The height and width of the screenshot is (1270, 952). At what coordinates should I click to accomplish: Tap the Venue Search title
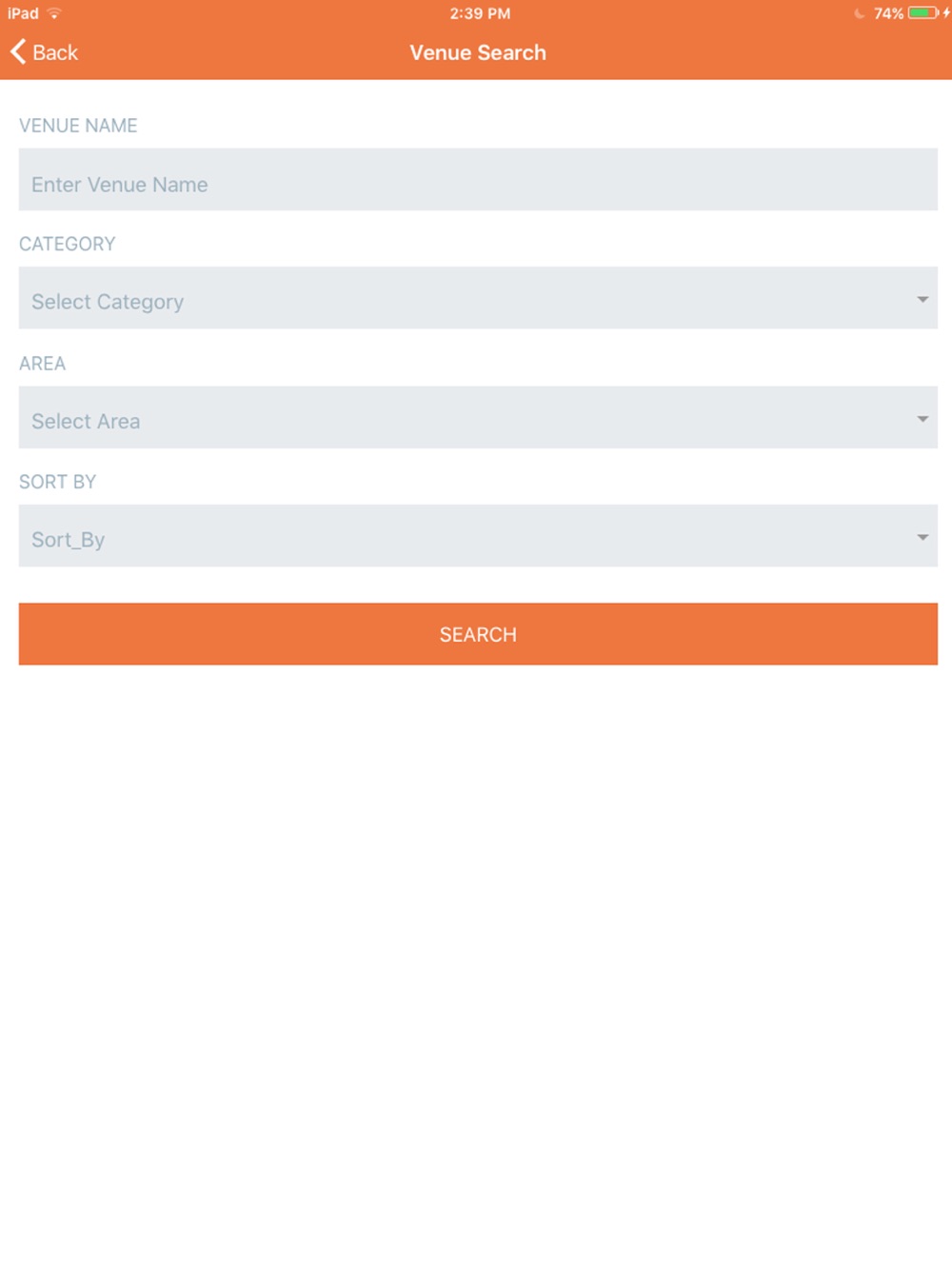(478, 52)
